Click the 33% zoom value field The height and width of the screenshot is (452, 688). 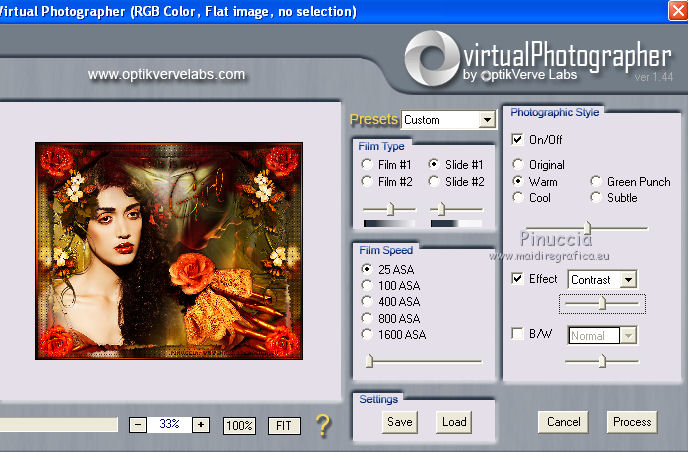[x=169, y=424]
